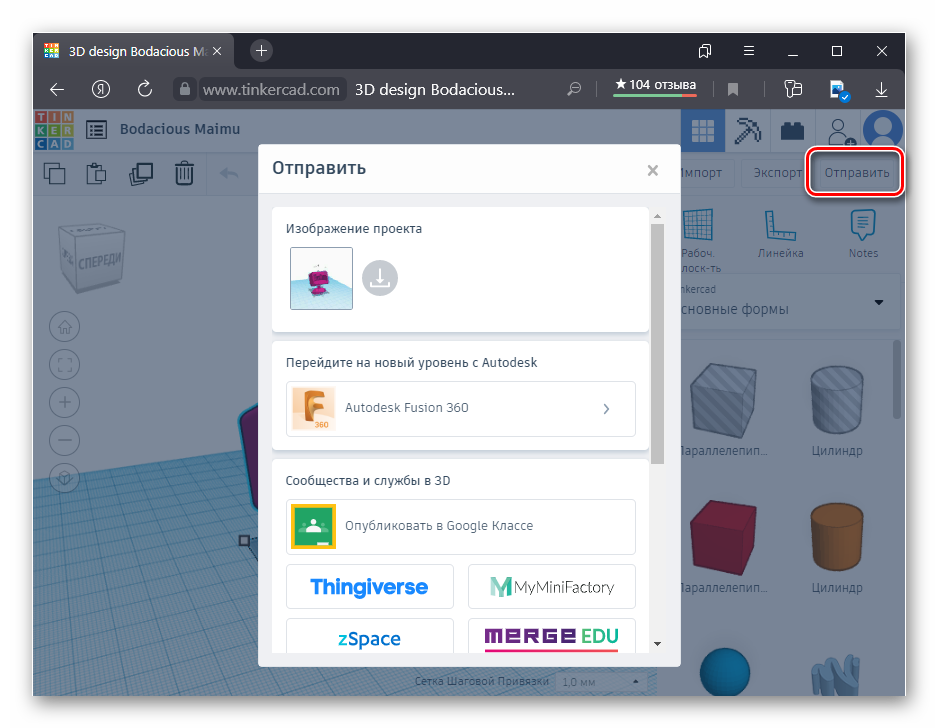Viewport: 938px width, 728px height.
Task: Click the download project image icon
Action: 380,278
